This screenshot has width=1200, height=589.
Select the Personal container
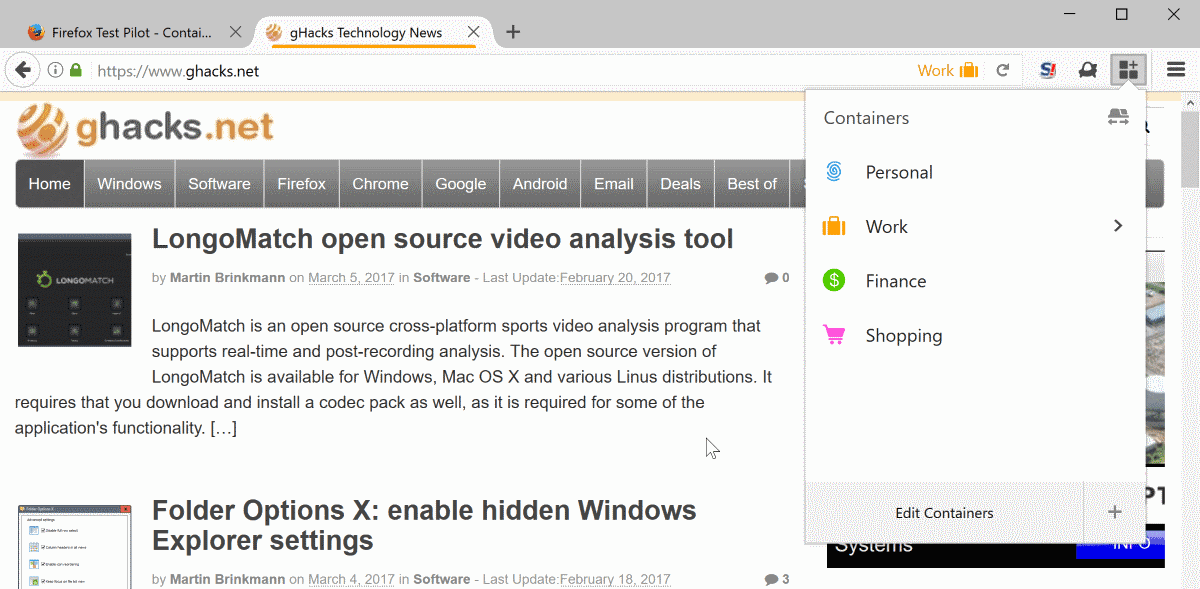898,172
